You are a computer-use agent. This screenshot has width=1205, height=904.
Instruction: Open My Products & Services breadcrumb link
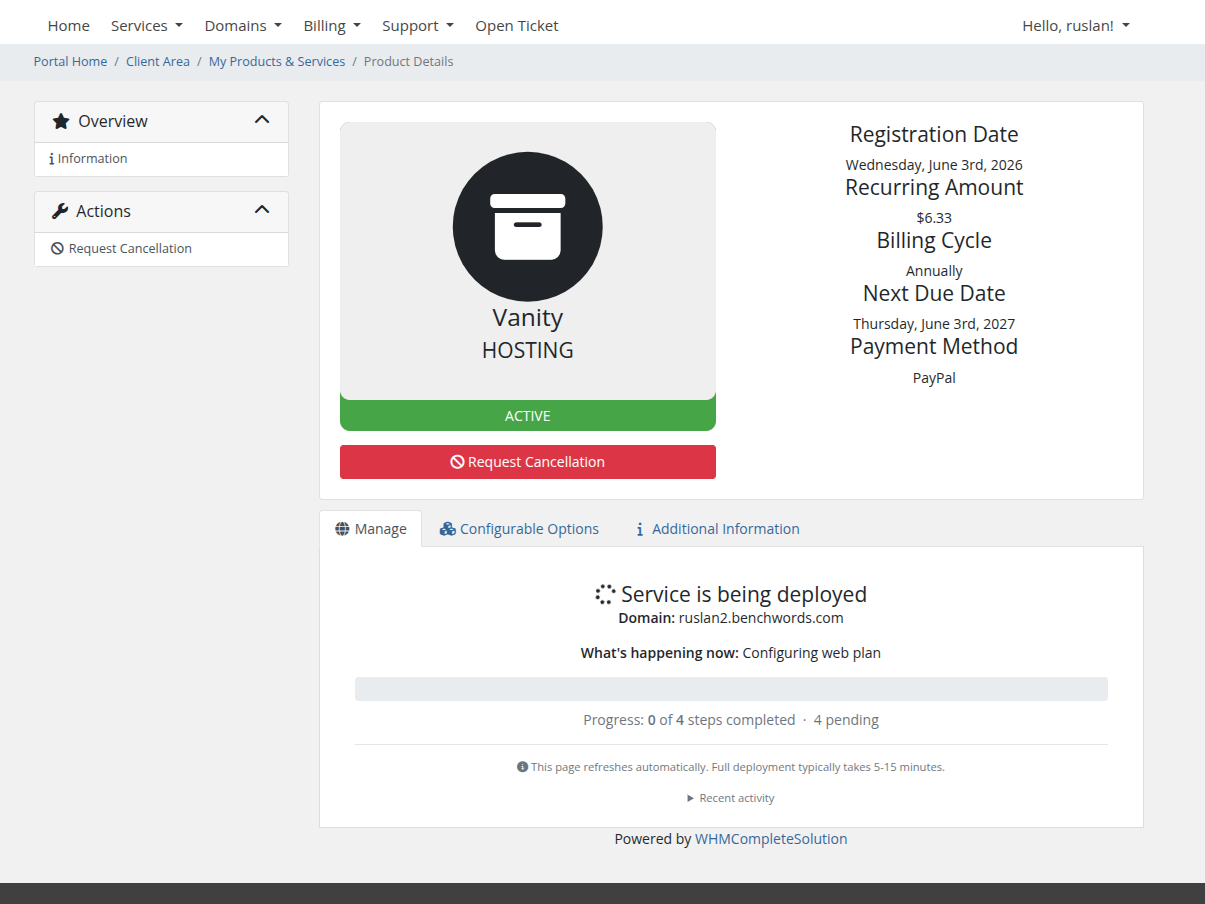click(277, 62)
